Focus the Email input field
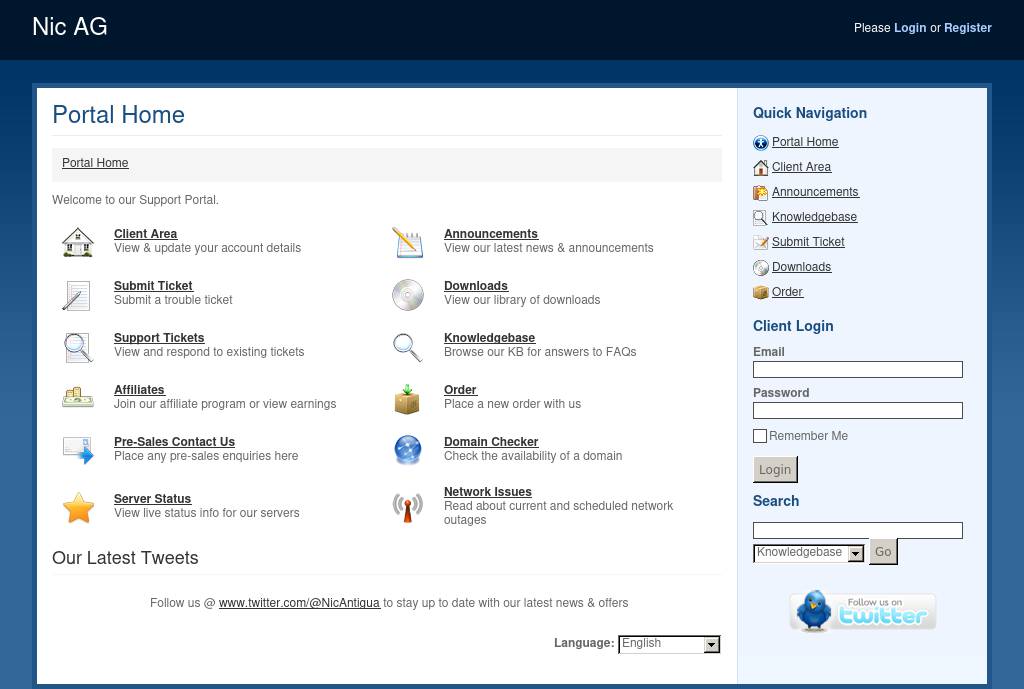This screenshot has width=1024, height=689. (857, 370)
